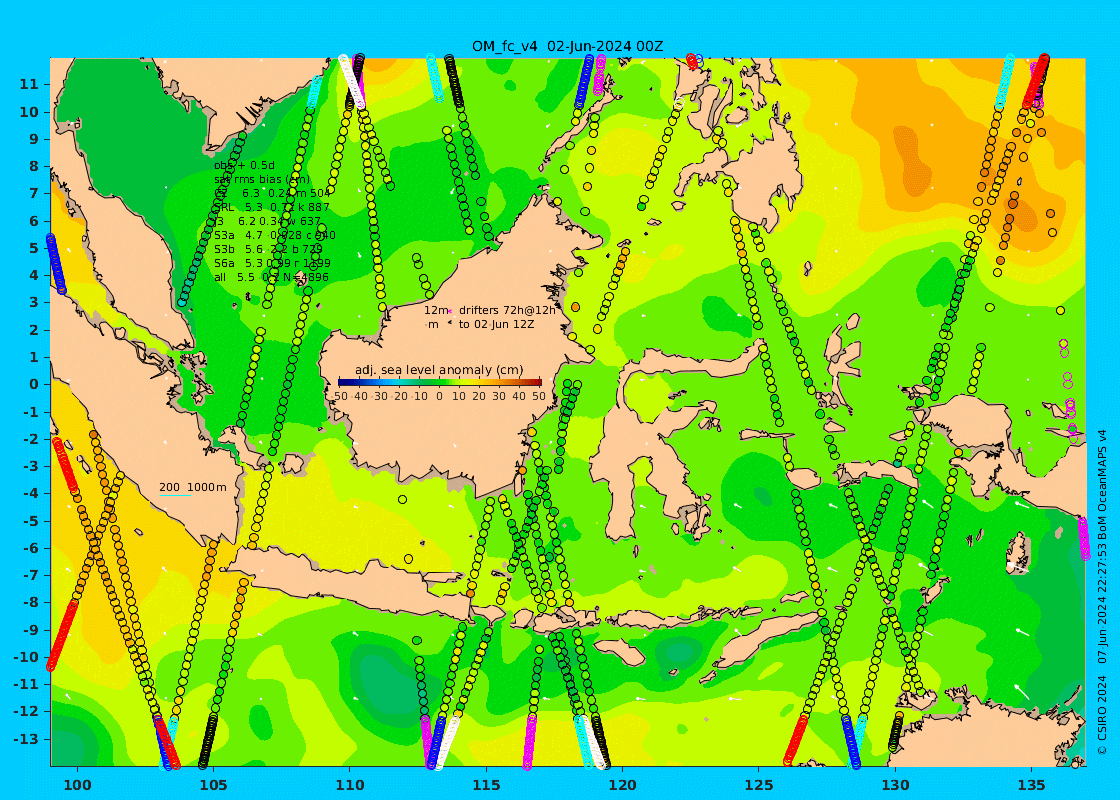Image resolution: width=1120 pixels, height=800 pixels.
Task: Click latitude axis label 5
Action: click(x=34, y=248)
